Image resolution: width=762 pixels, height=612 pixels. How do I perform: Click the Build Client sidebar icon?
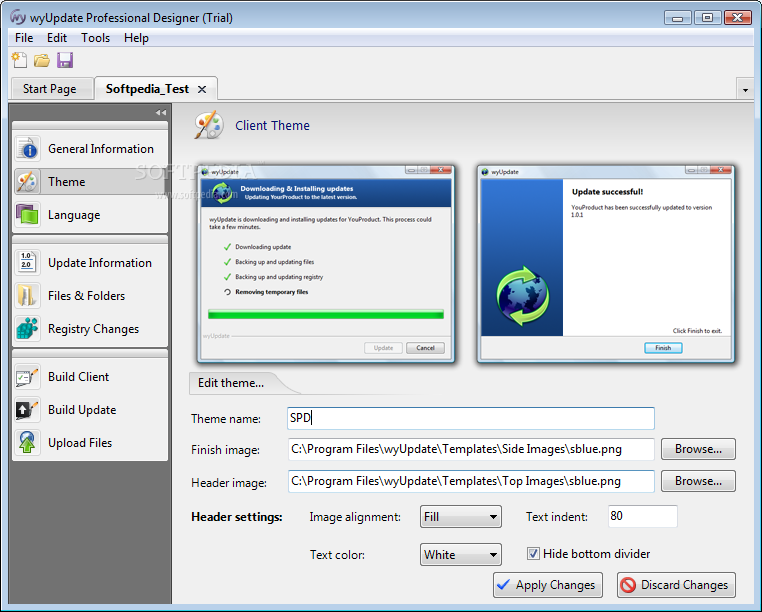(27, 377)
